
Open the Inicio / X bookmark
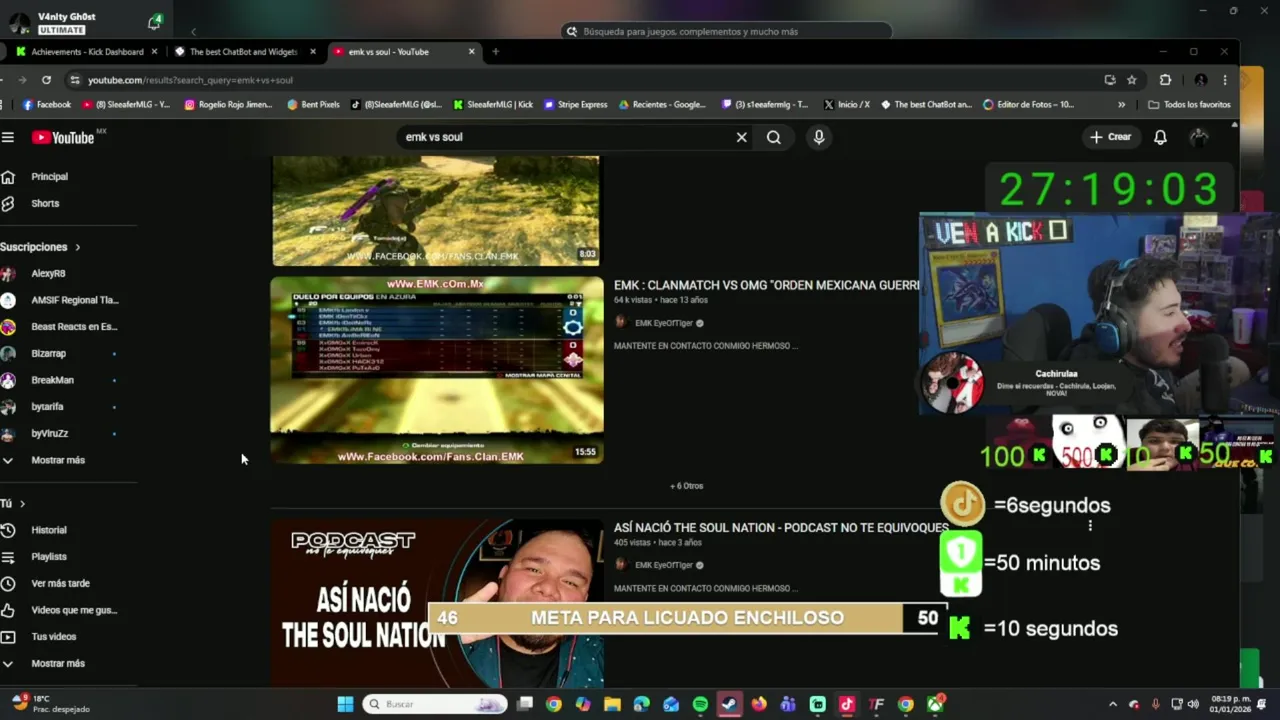click(847, 104)
